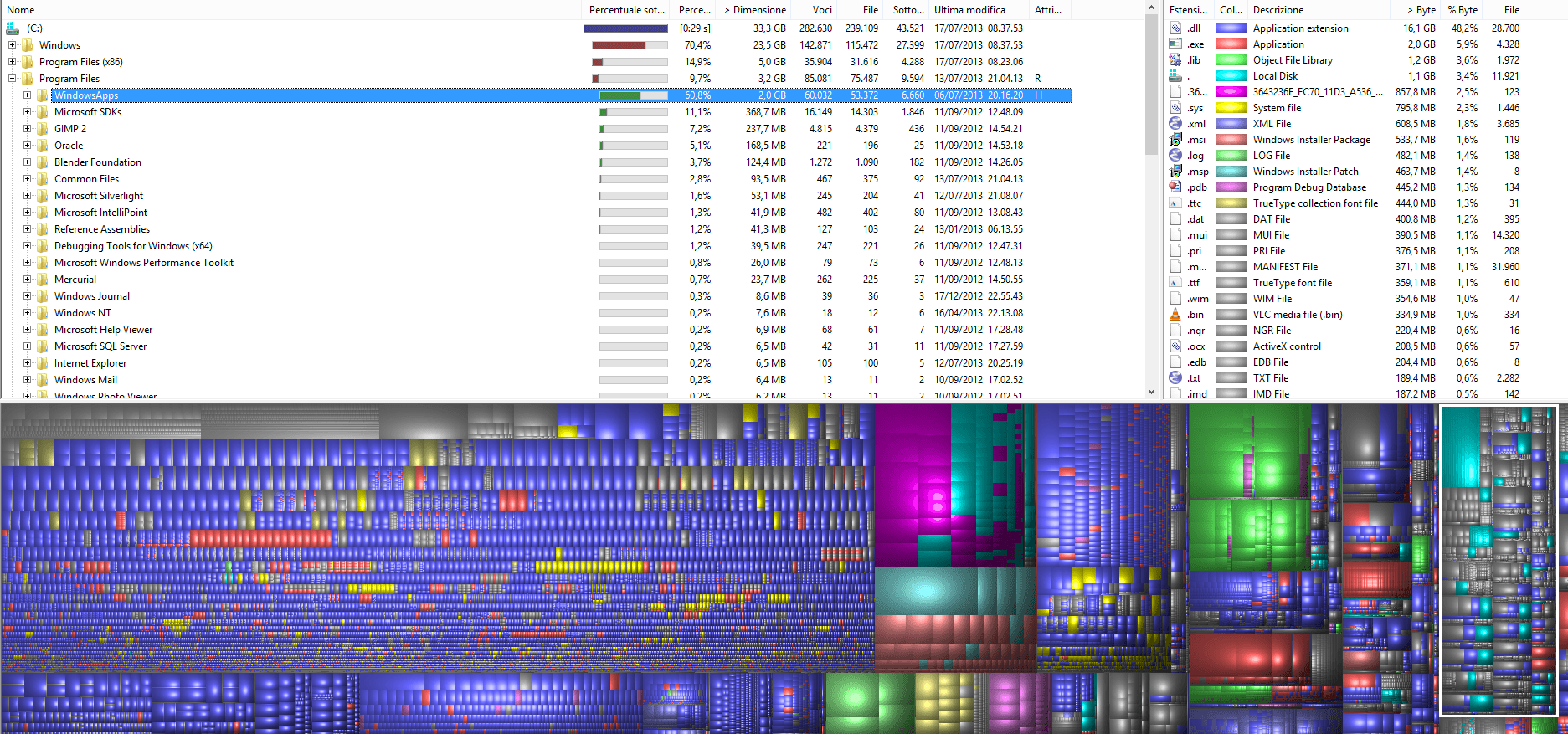This screenshot has width=1568, height=734.
Task: Select the Microsoft Windows Performance Toolkit row
Action: [536, 263]
